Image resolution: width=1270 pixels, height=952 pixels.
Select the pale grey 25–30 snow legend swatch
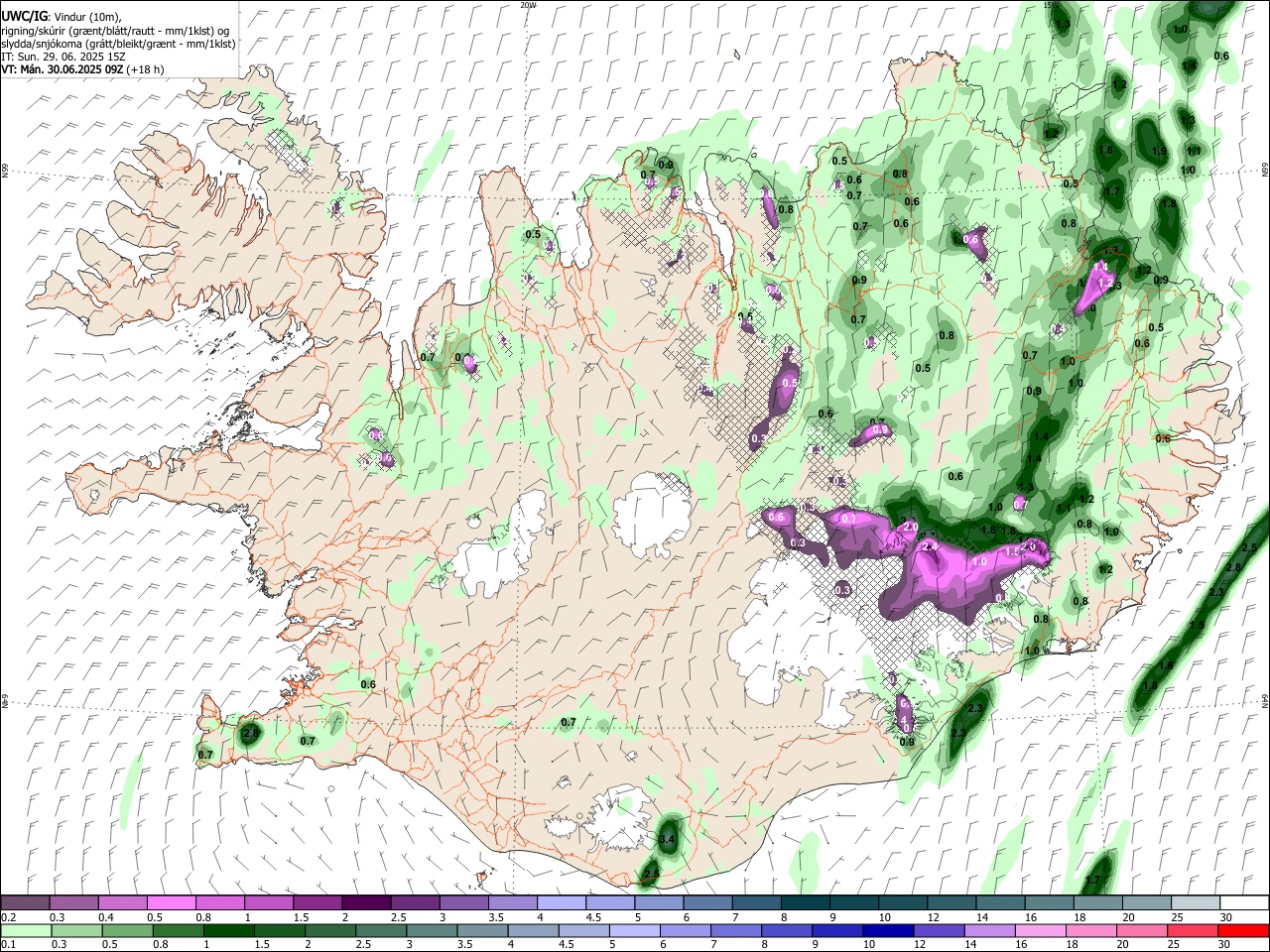[1195, 903]
